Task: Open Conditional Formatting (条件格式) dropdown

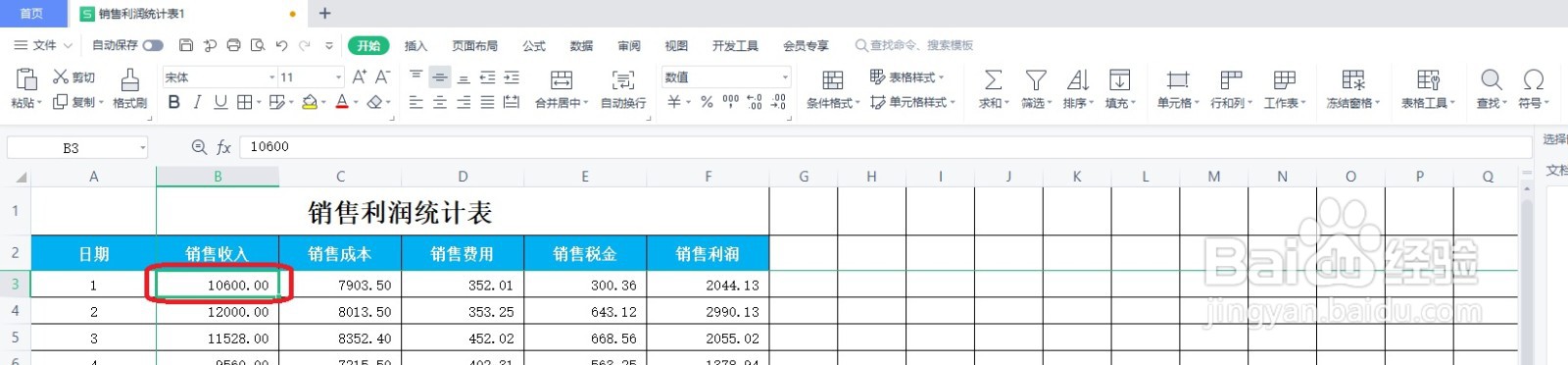Action: click(x=833, y=103)
